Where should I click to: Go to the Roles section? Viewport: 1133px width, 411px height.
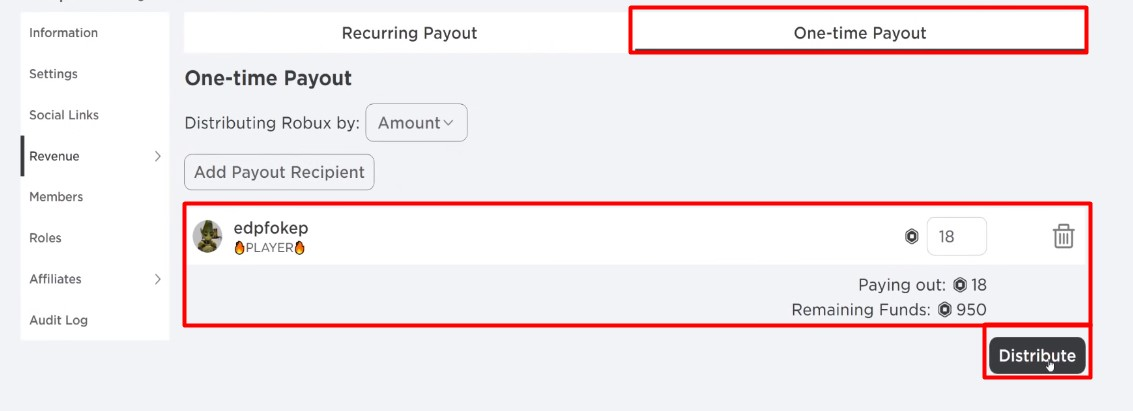(46, 238)
